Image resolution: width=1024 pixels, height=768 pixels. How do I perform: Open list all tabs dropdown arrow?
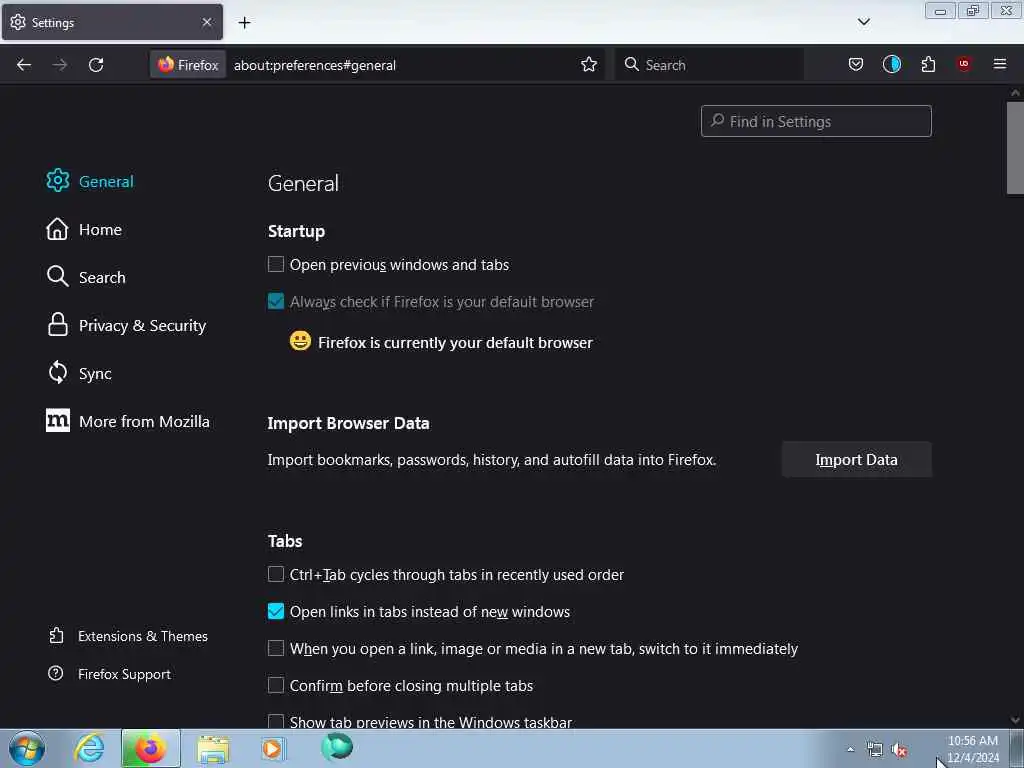(863, 22)
